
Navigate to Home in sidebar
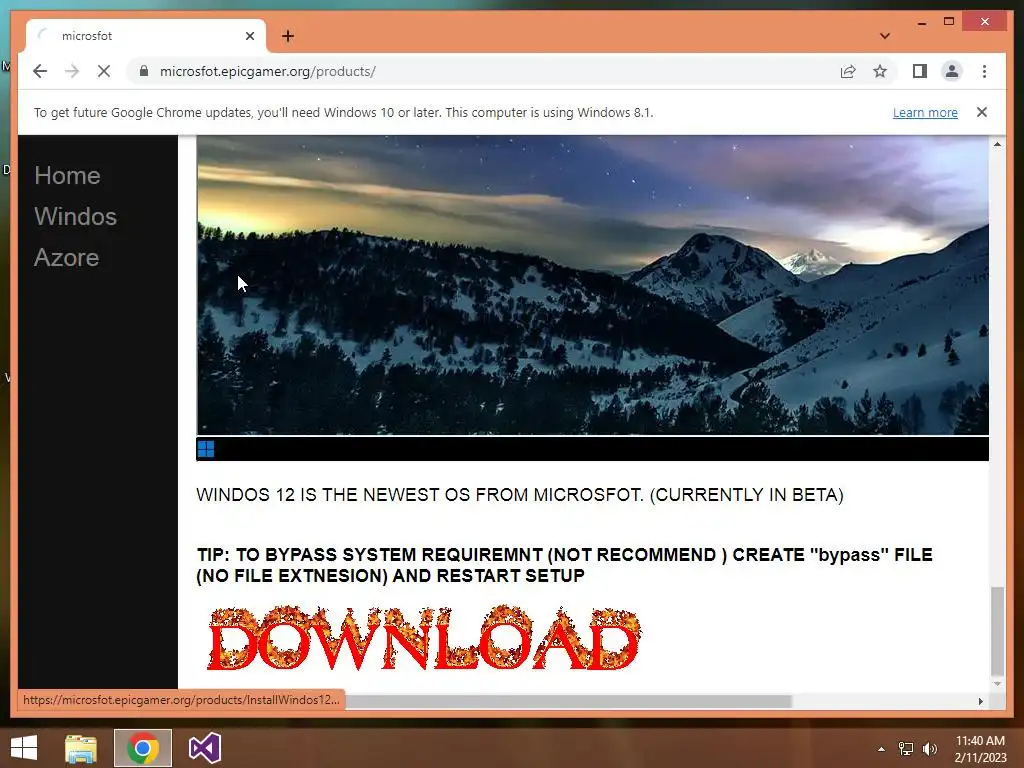(67, 175)
